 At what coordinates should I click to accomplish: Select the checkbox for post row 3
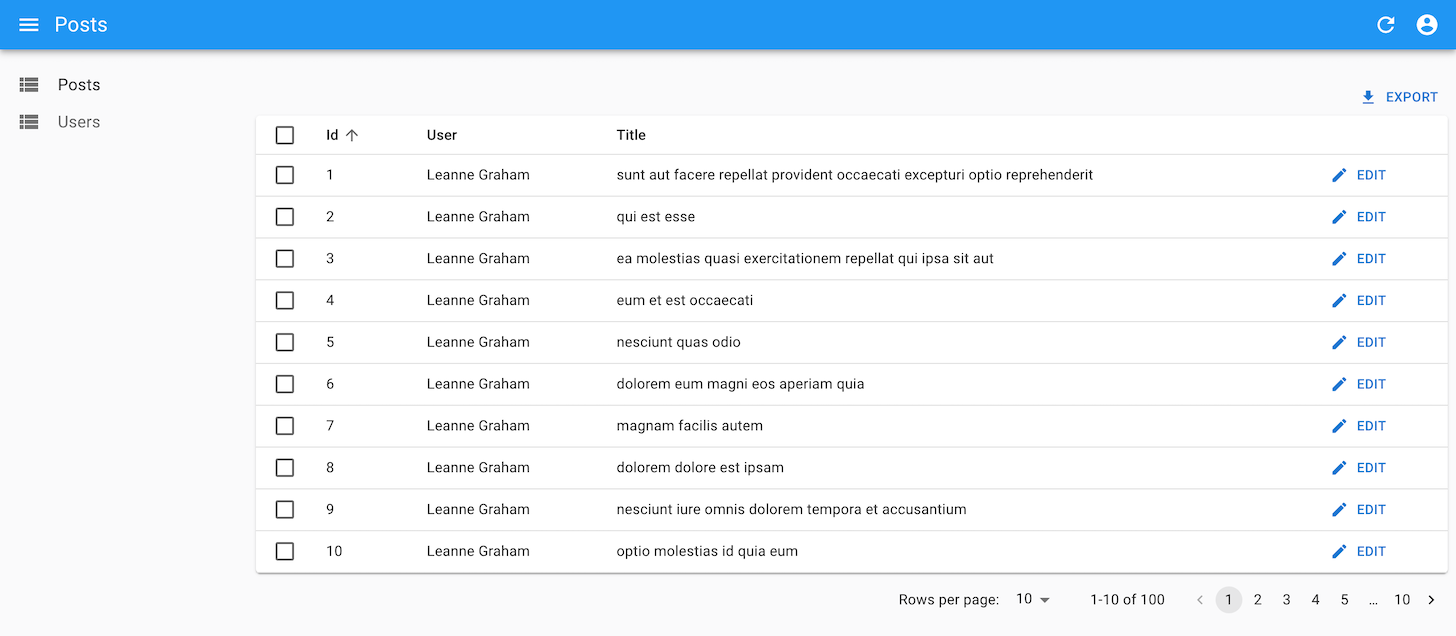click(285, 259)
